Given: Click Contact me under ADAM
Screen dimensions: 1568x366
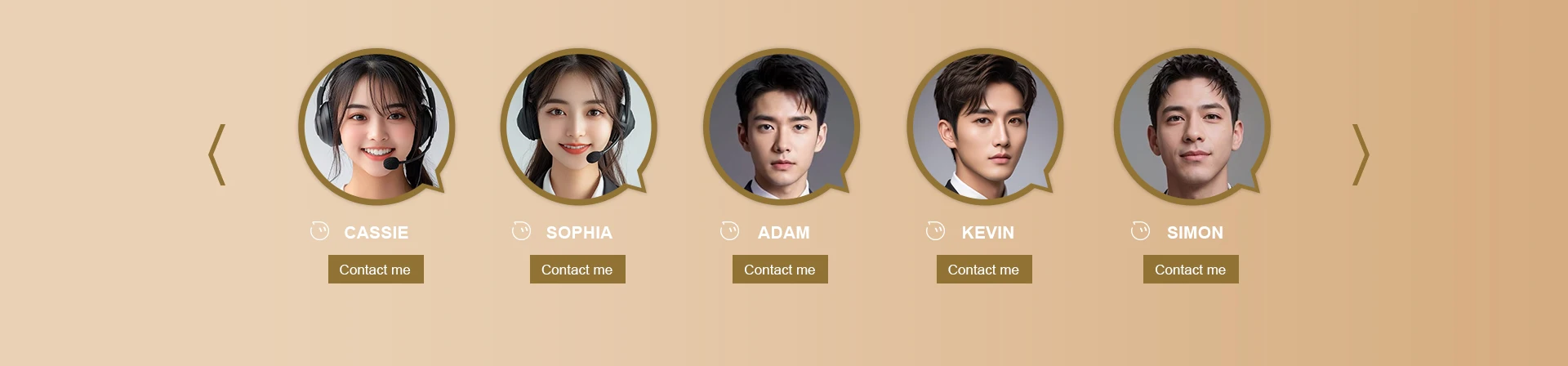Looking at the screenshot, I should click(780, 270).
